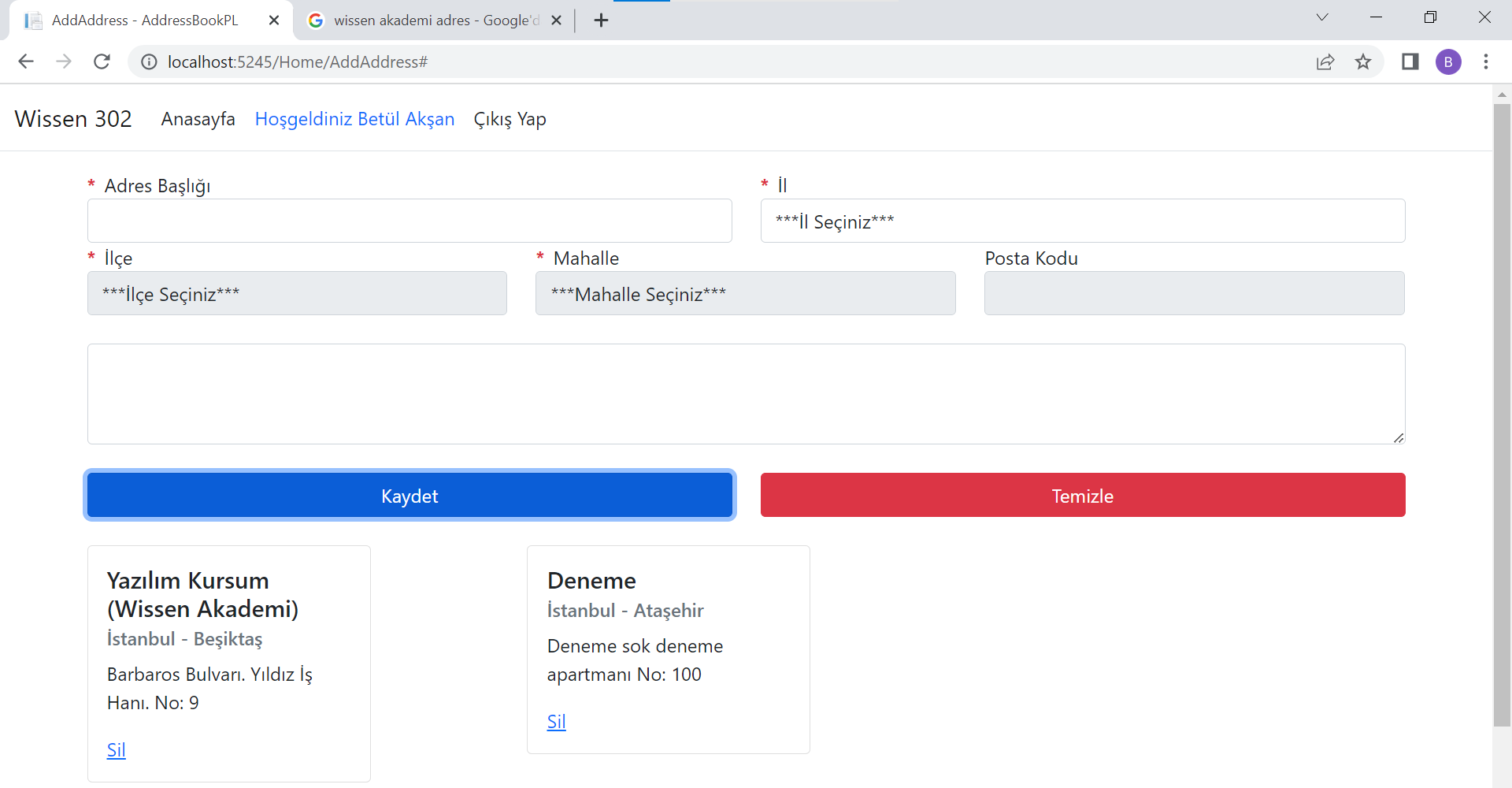Screen dimensions: 1512x788
Task: Open the Chrome three-dot menu
Action: pyautogui.click(x=1488, y=61)
